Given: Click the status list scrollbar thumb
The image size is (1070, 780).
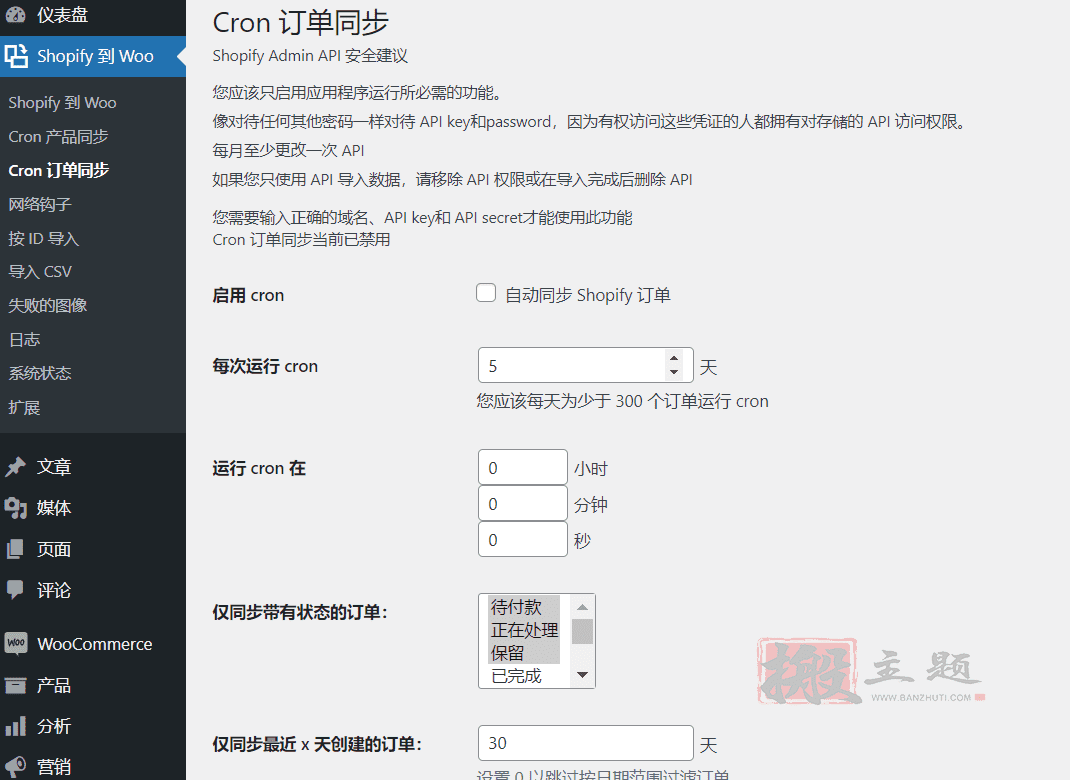Looking at the screenshot, I should [582, 631].
